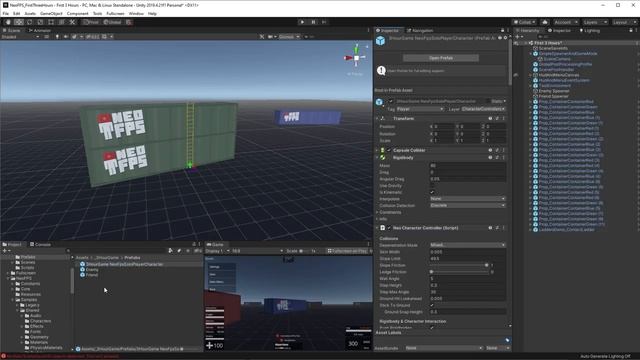Image resolution: width=640 pixels, height=360 pixels.
Task: Toggle the prefab active checkbox in Inspector
Action: tap(391, 101)
